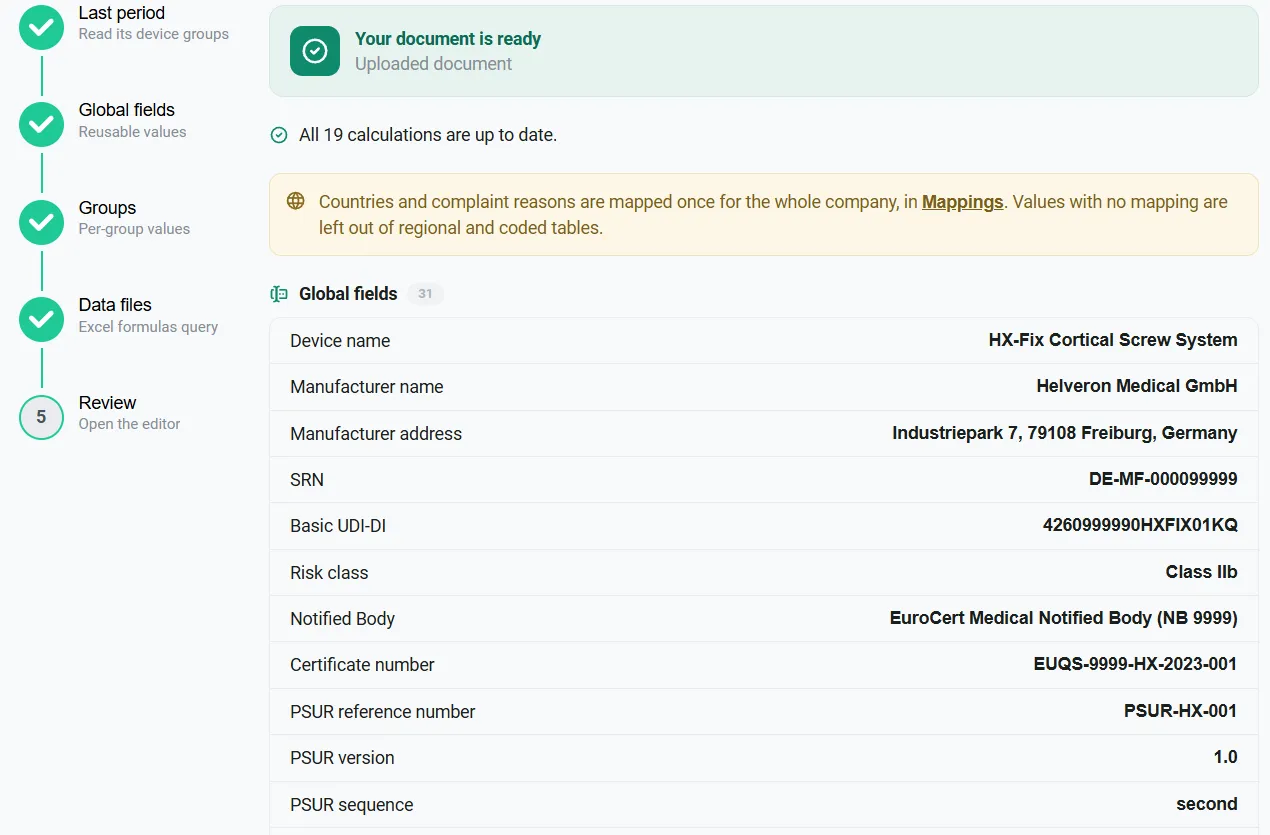Screen dimensions: 1270x835
Task: Click 'Read its device groups' subtitle
Action: (154, 34)
